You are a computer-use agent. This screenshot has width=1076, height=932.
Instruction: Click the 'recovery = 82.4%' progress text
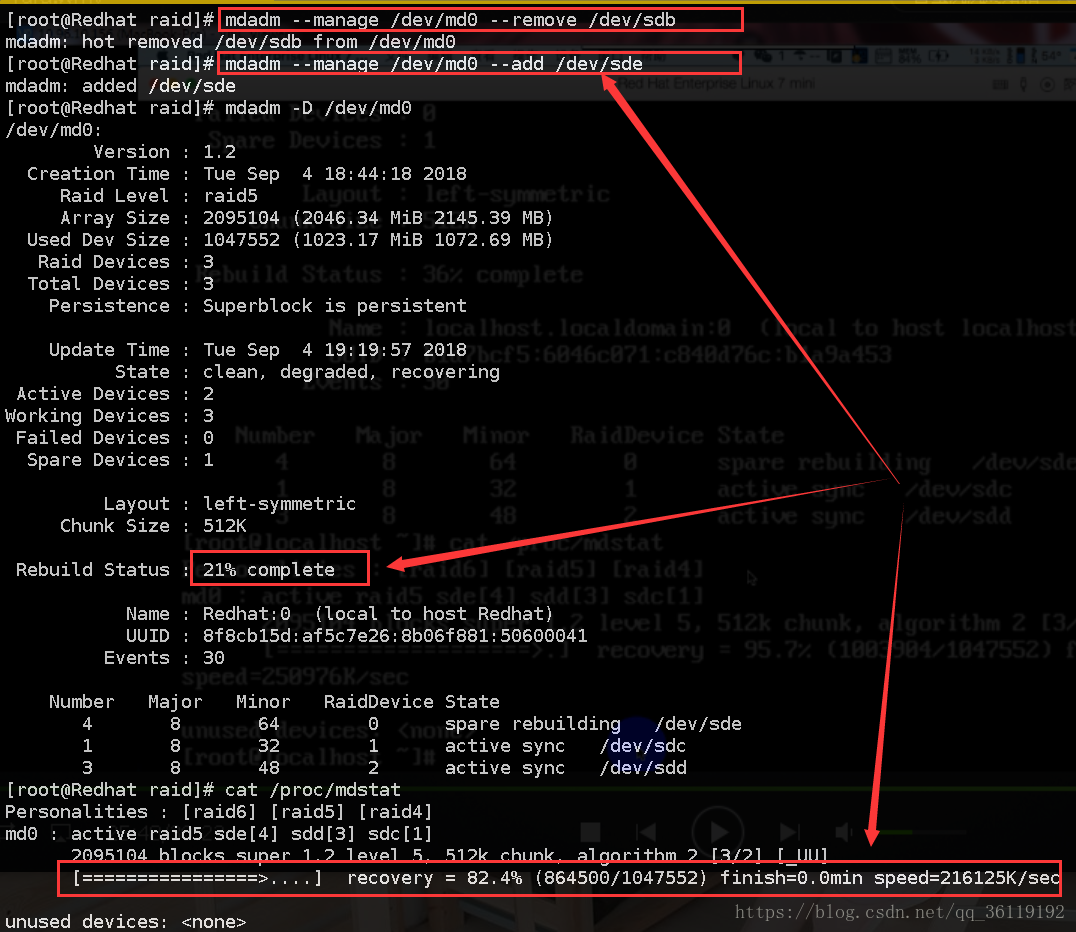434,878
